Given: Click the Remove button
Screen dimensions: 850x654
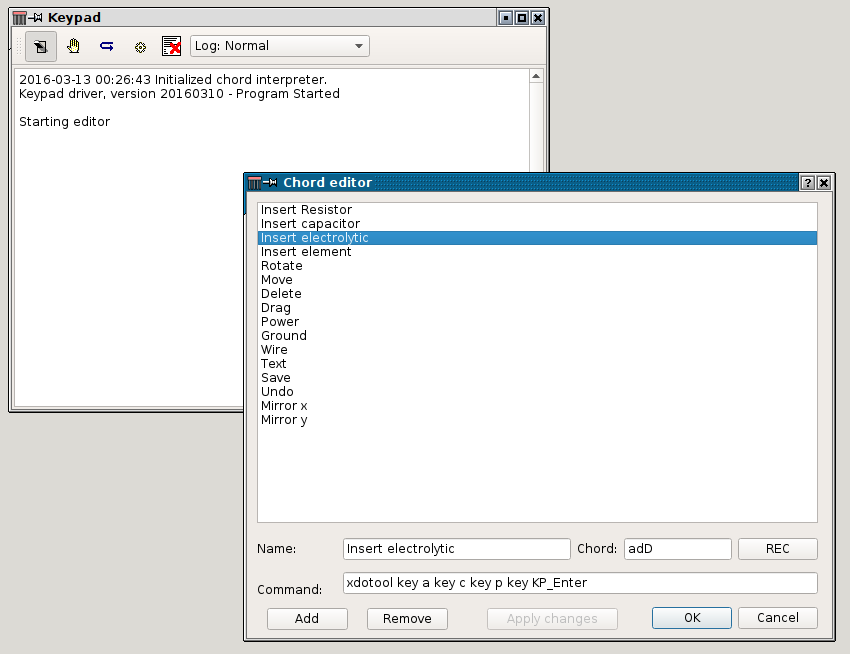Looking at the screenshot, I should 407,618.
